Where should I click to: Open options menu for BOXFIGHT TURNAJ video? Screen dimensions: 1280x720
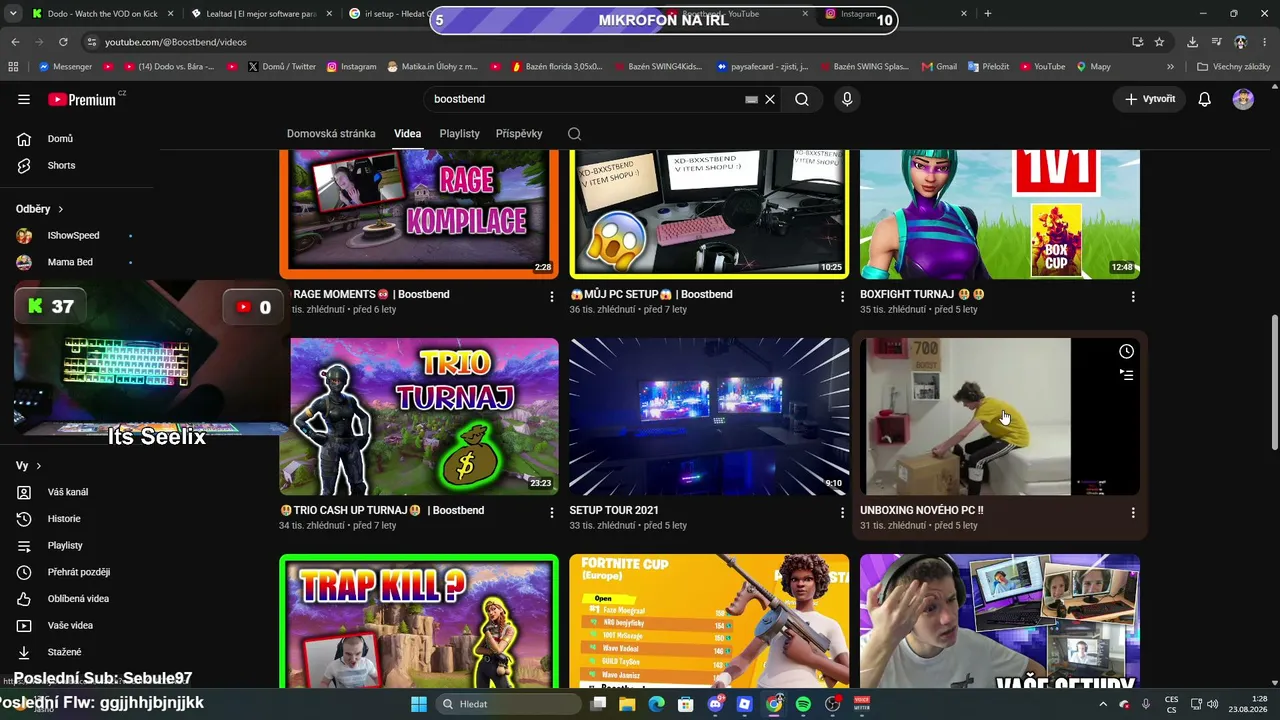1133,297
